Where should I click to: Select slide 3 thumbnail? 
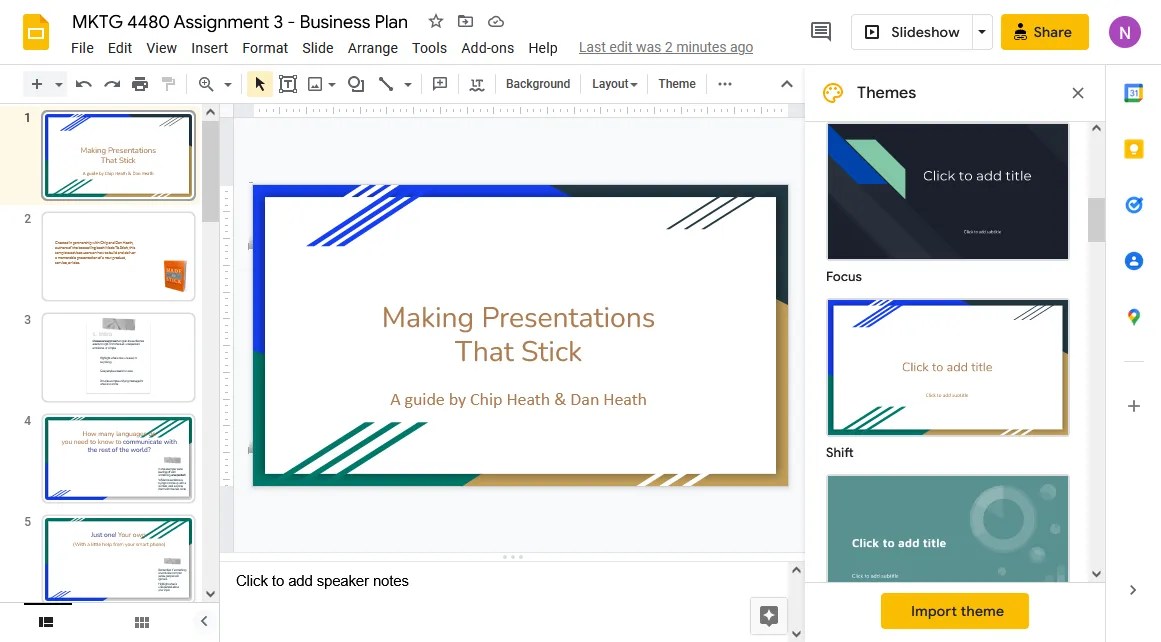[x=117, y=356]
